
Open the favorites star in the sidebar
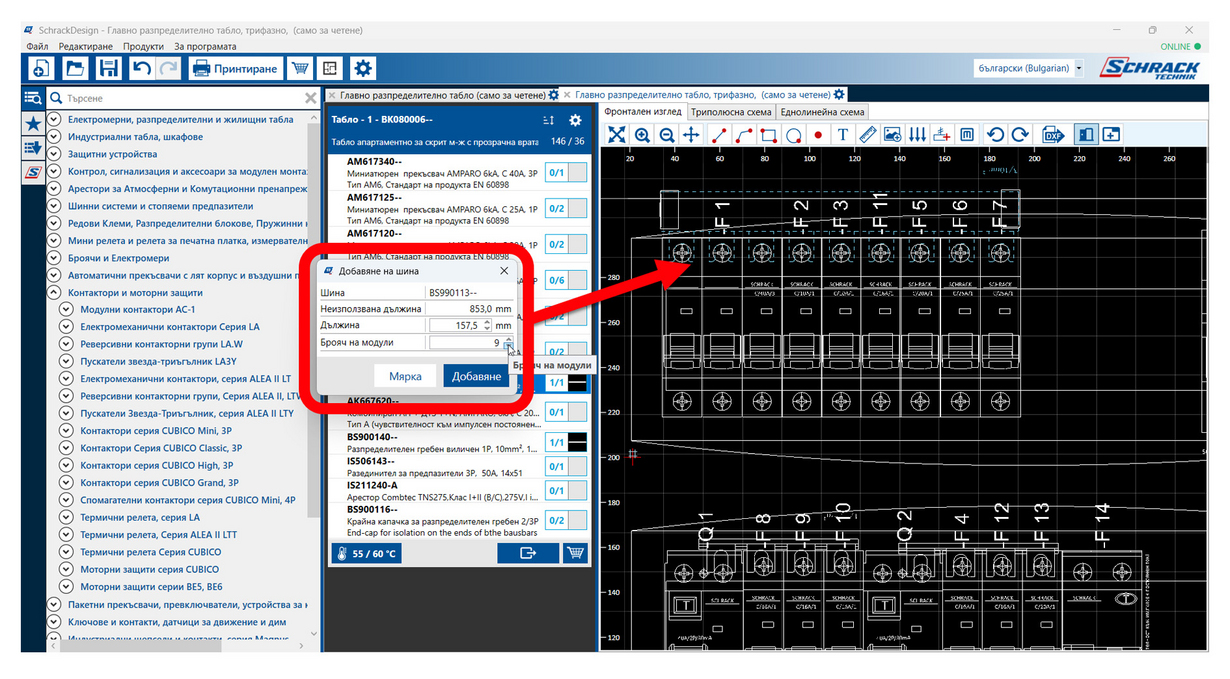coord(33,123)
